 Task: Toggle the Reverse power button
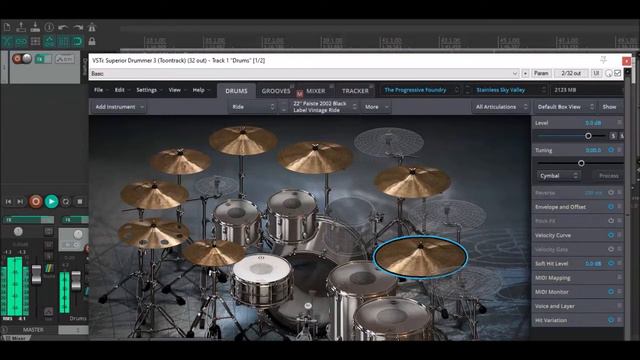pos(611,192)
